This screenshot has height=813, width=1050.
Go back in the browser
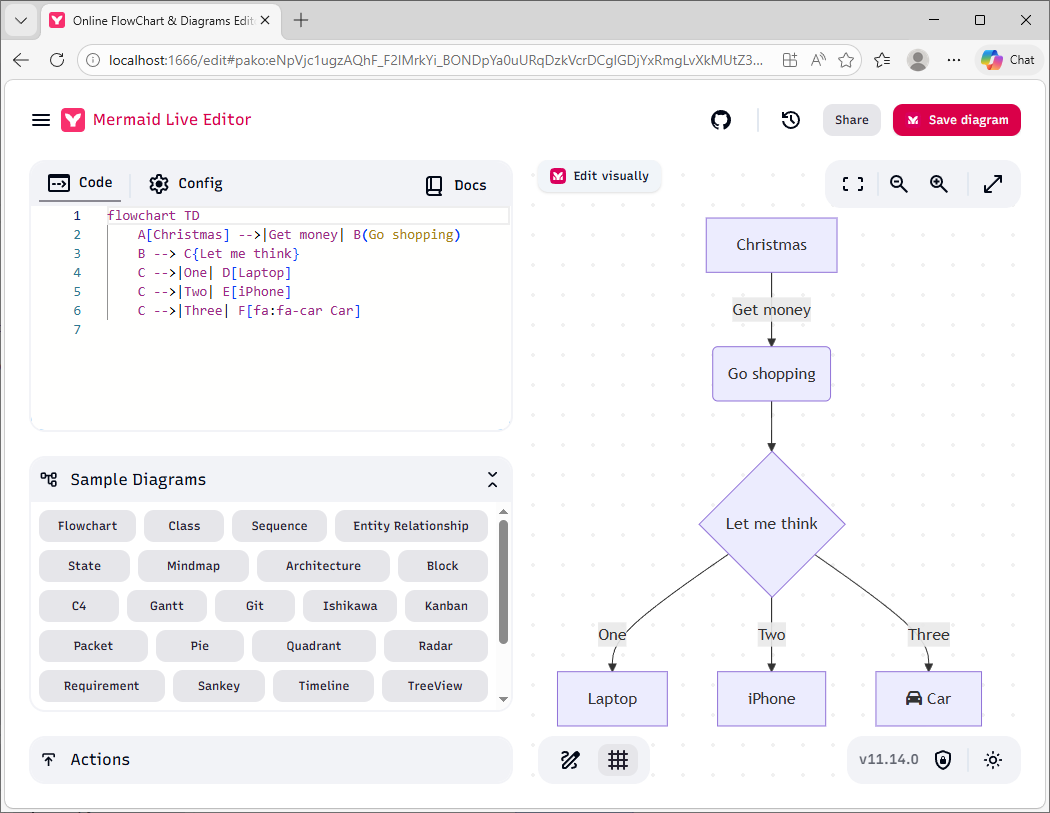click(x=21, y=60)
